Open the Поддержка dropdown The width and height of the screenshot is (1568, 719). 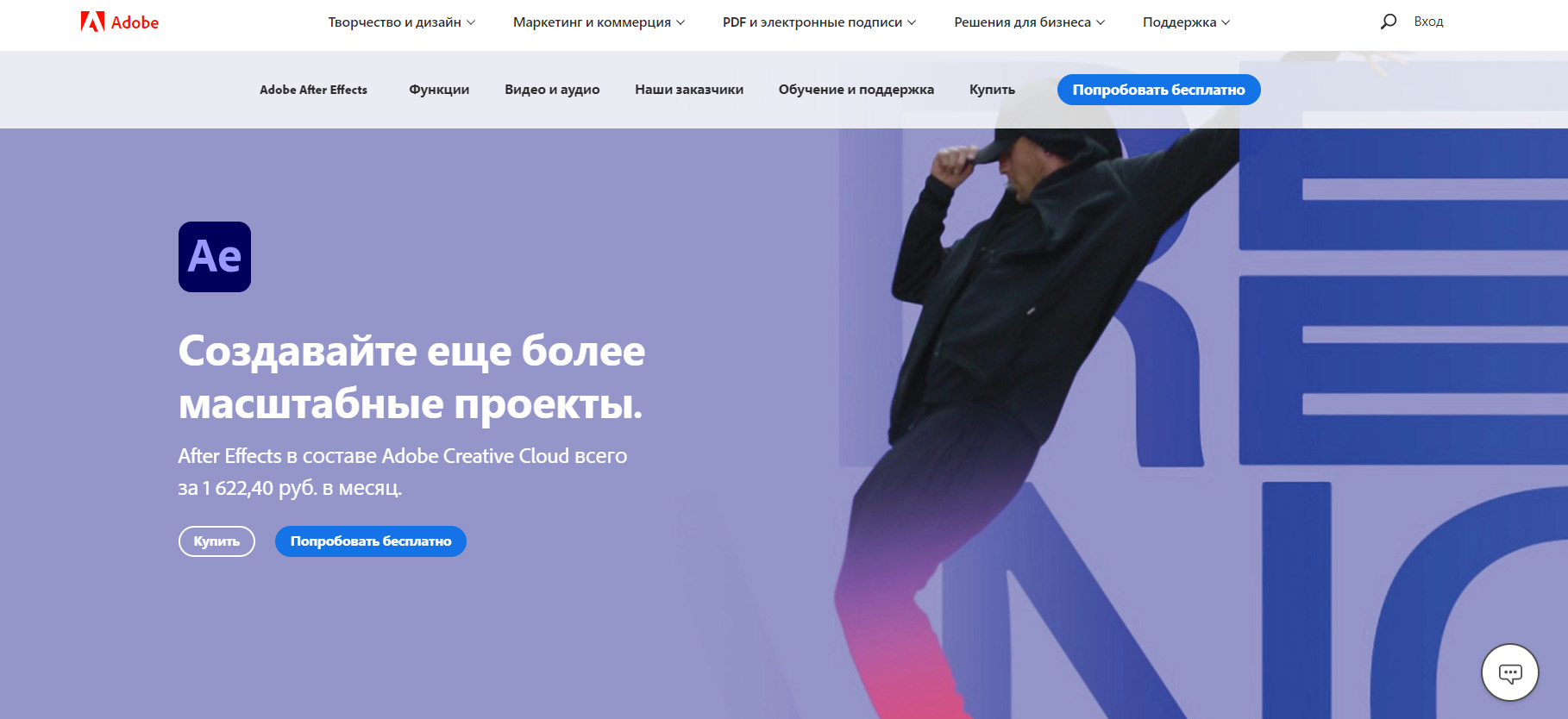click(x=1187, y=22)
